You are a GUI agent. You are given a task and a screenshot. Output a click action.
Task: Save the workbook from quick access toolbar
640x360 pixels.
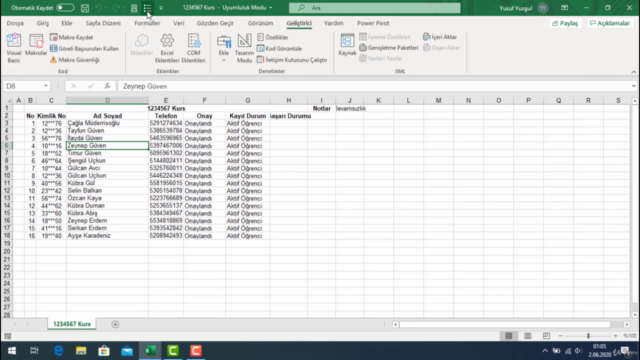pos(85,8)
